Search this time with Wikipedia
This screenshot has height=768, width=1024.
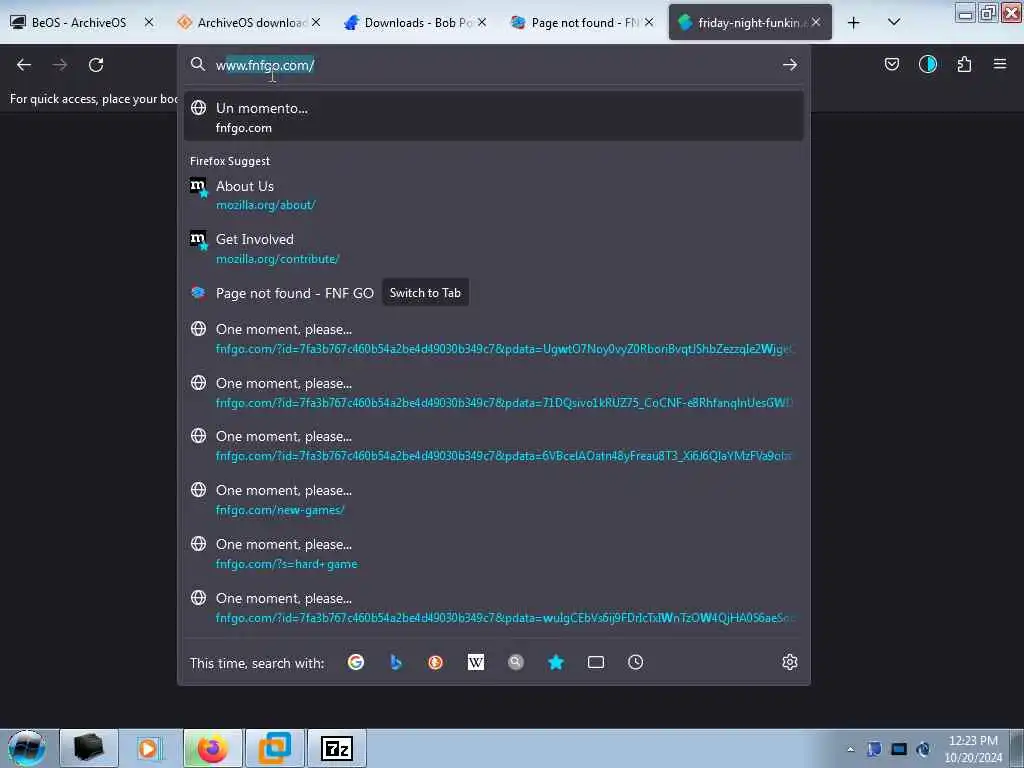476,662
